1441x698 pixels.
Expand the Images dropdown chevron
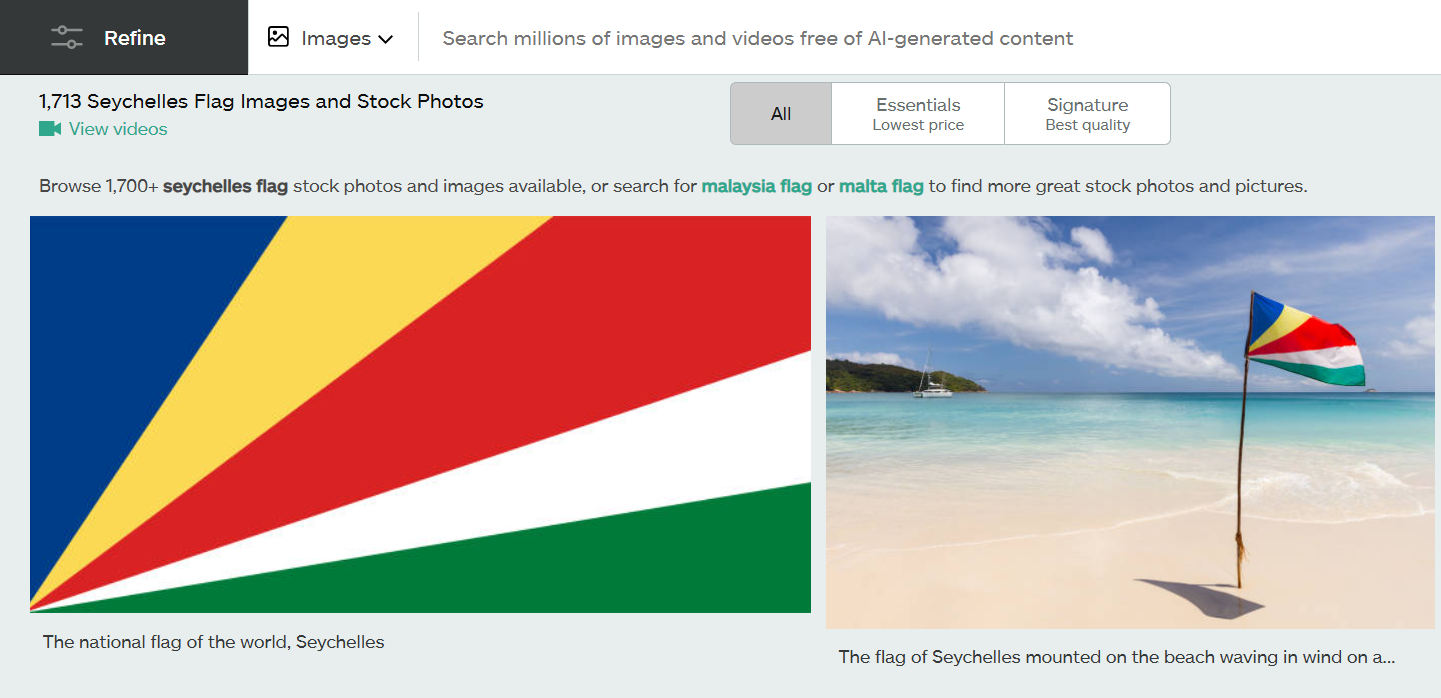tap(385, 39)
